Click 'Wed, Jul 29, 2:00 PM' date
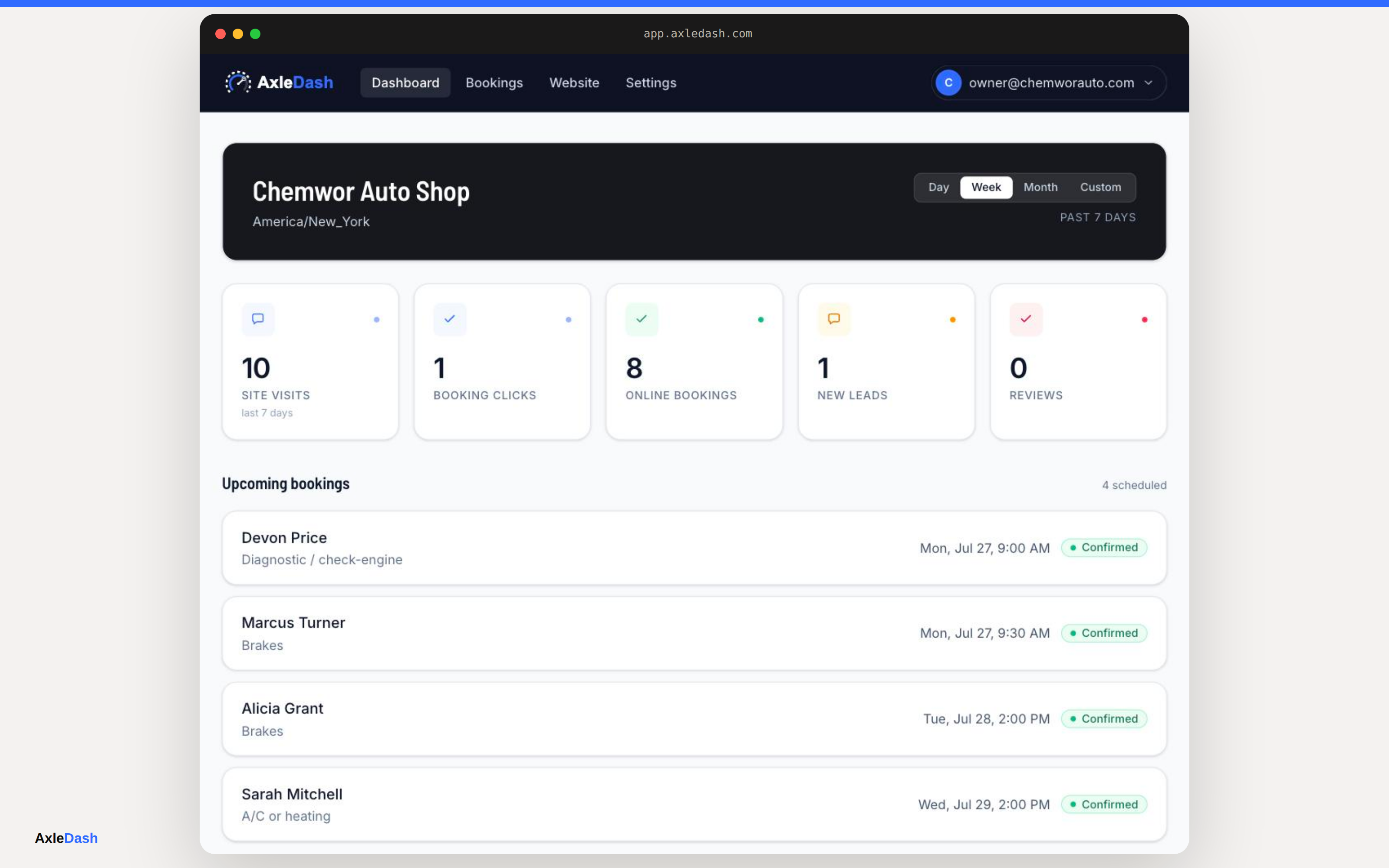 pyautogui.click(x=984, y=804)
